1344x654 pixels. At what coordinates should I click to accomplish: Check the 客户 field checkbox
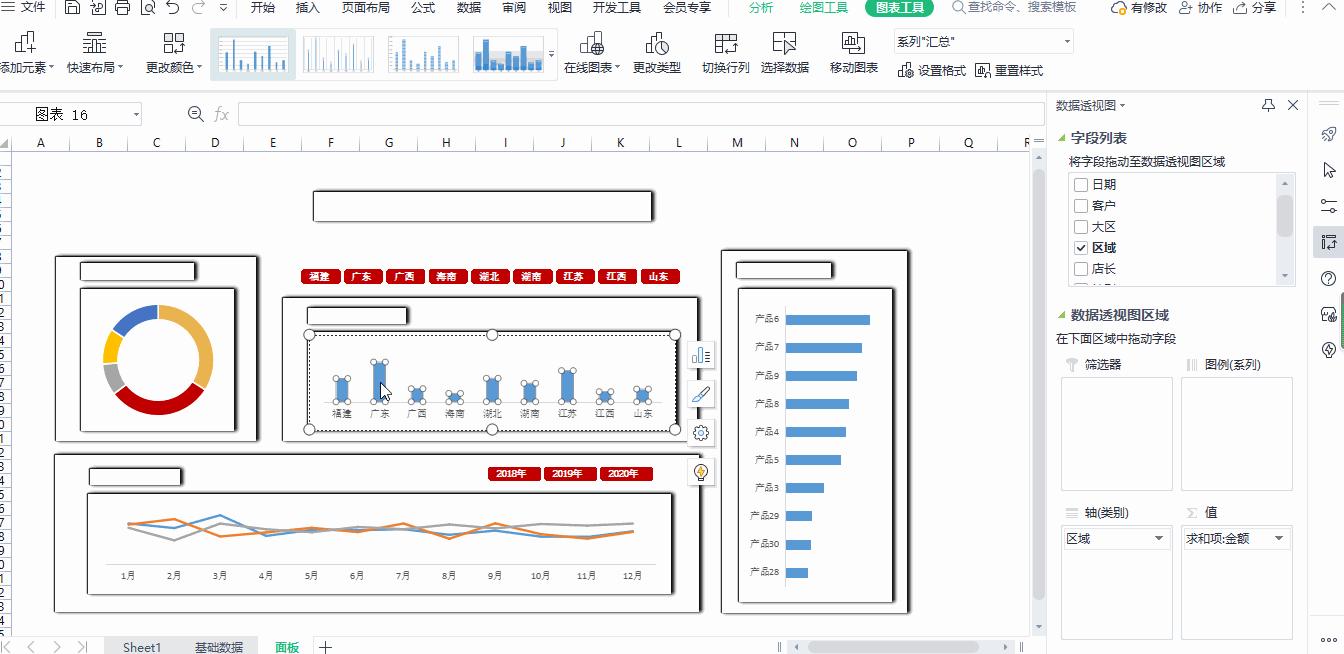pyautogui.click(x=1080, y=205)
